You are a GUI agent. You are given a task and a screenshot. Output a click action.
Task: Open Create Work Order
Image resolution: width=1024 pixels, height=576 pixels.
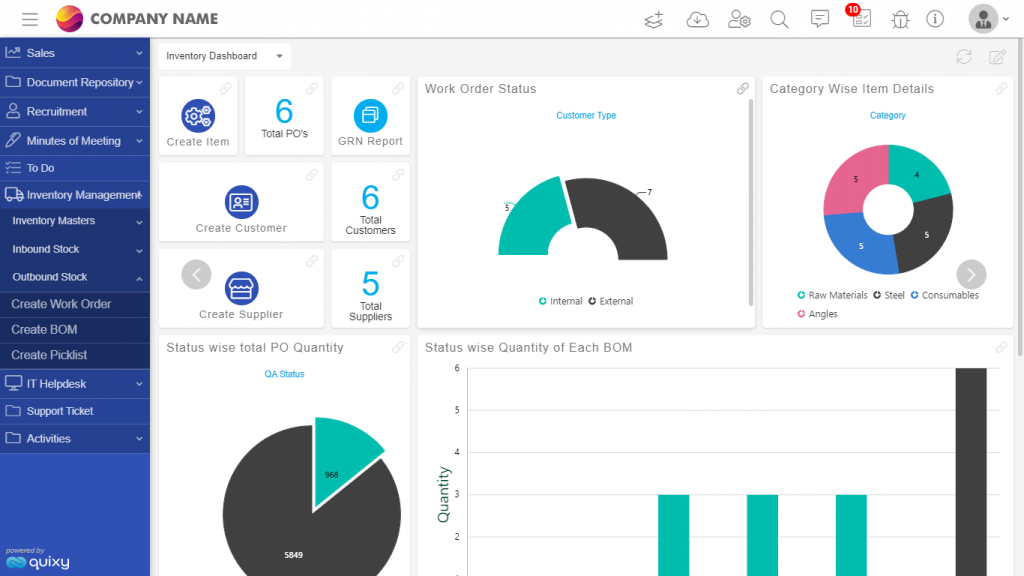point(74,304)
